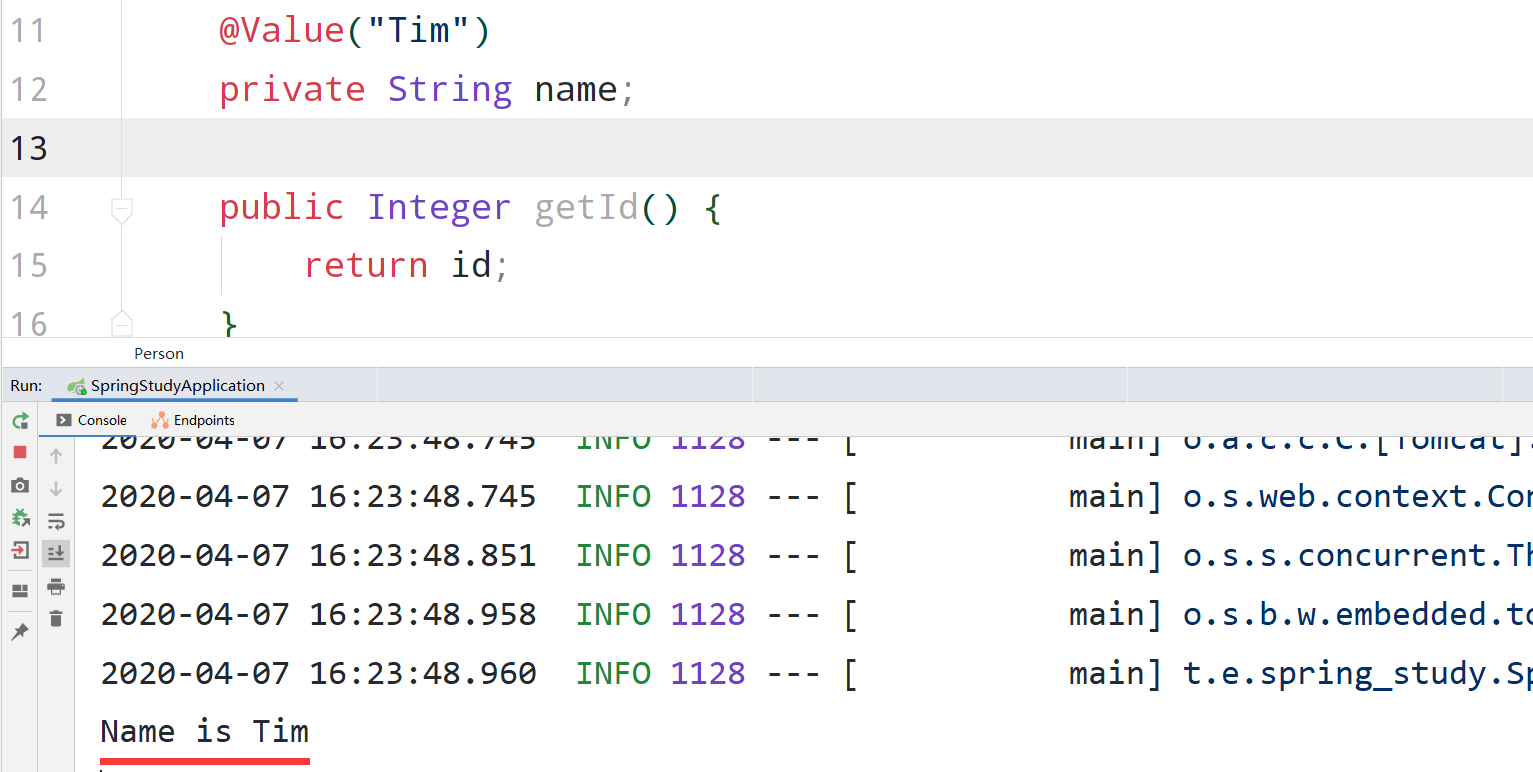Click the up arrow stack trace navigation icon

pyautogui.click(x=56, y=457)
